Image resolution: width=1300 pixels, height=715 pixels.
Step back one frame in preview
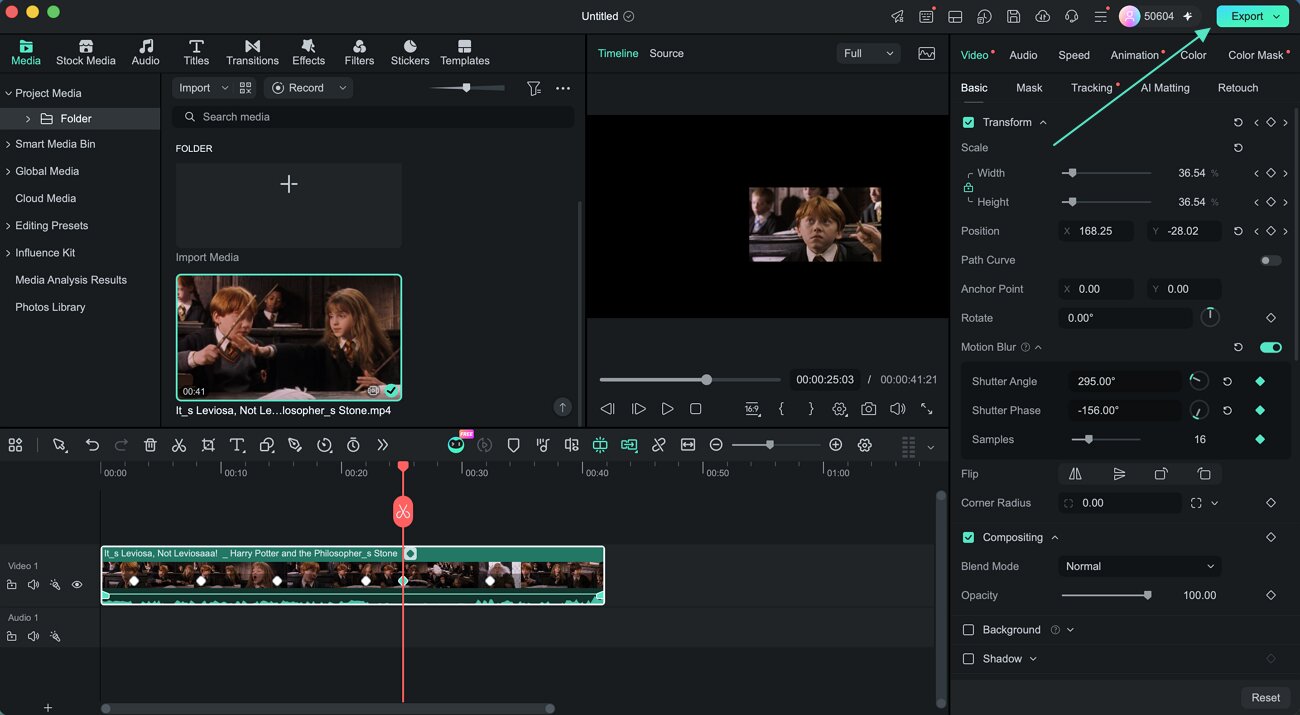point(607,409)
